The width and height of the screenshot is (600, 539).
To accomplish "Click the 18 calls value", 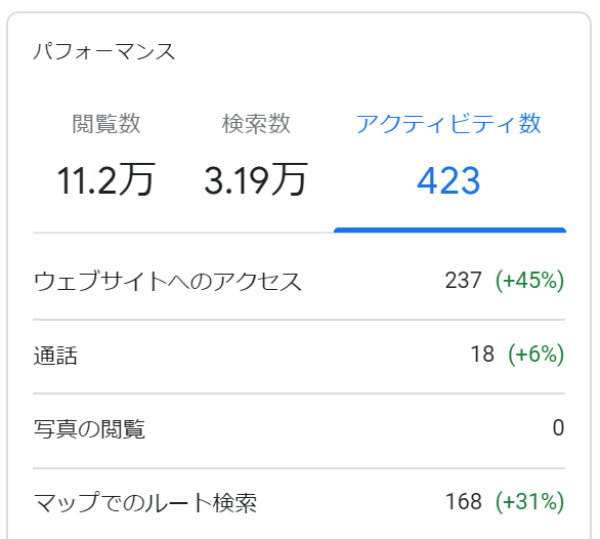I will (483, 355).
